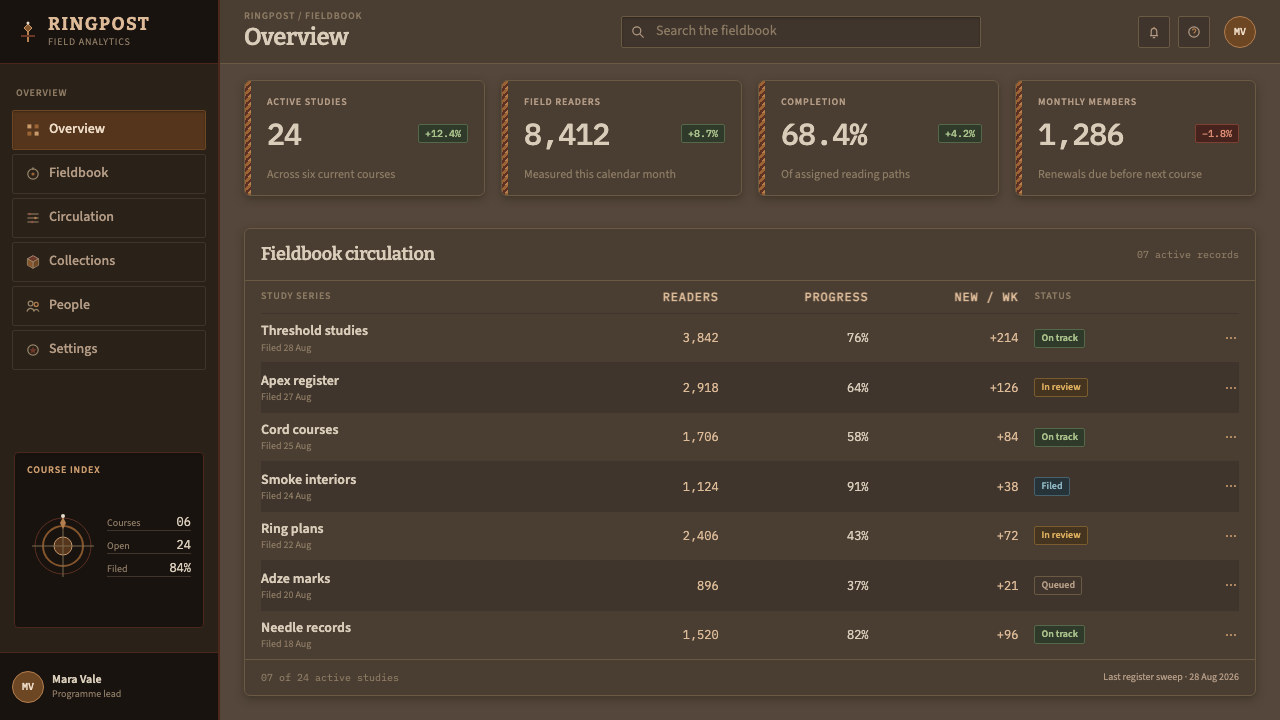Click the Ringpost logo mark

pyautogui.click(x=28, y=31)
